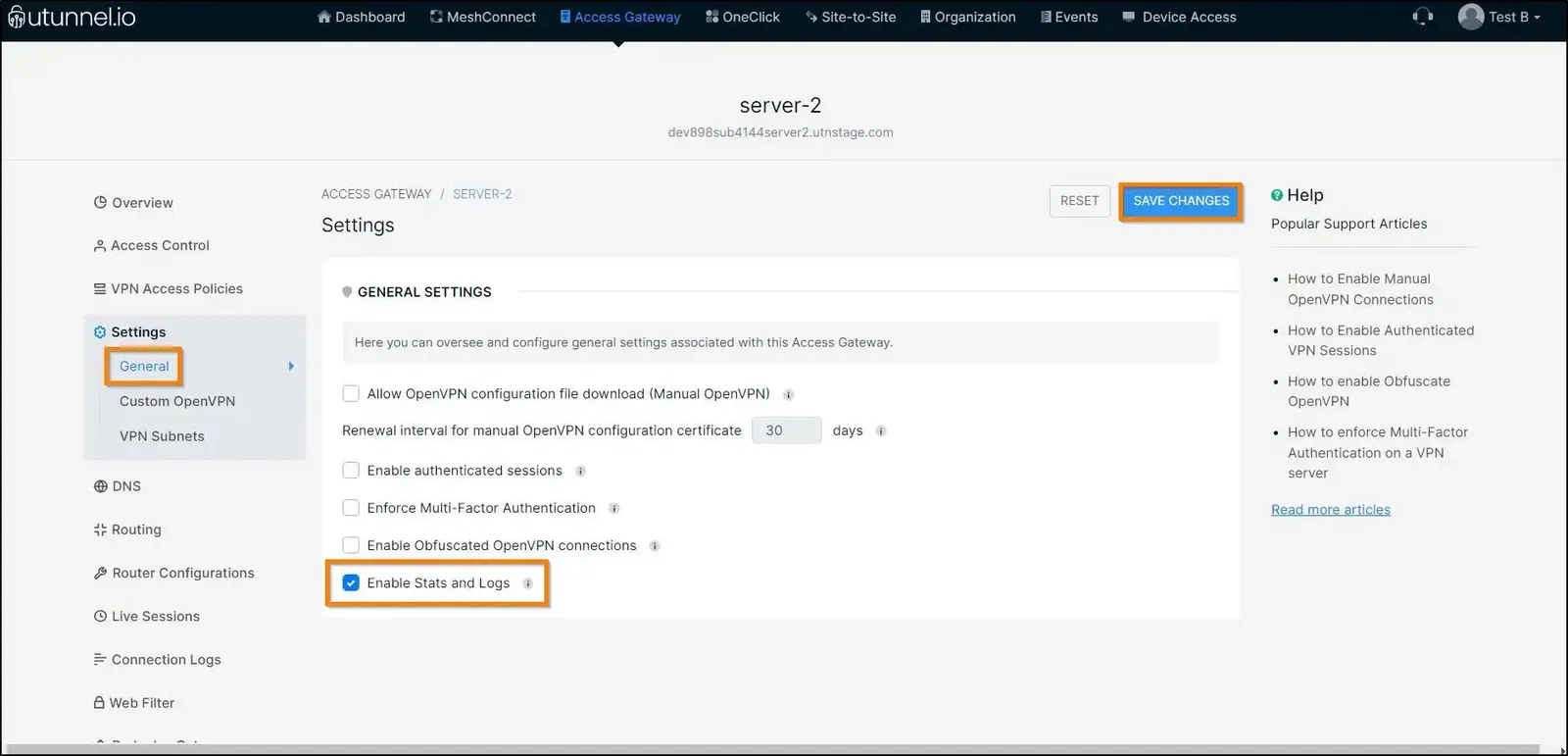Image resolution: width=1568 pixels, height=756 pixels.
Task: Click the utunnel.io logo
Action: (72, 17)
